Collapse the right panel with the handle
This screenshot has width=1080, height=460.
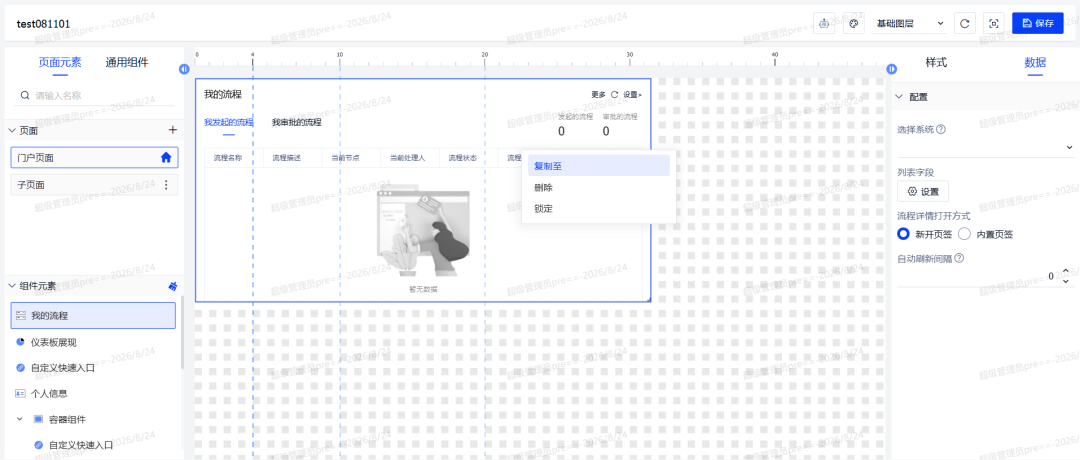tap(892, 69)
